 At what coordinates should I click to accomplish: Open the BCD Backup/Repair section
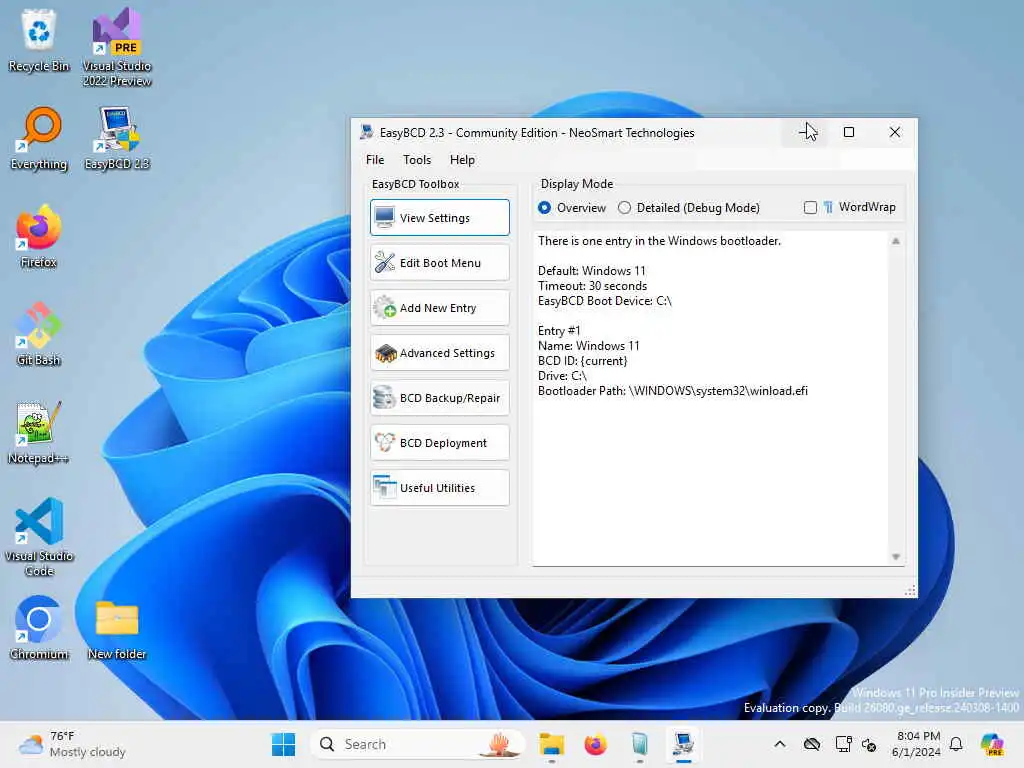click(440, 398)
